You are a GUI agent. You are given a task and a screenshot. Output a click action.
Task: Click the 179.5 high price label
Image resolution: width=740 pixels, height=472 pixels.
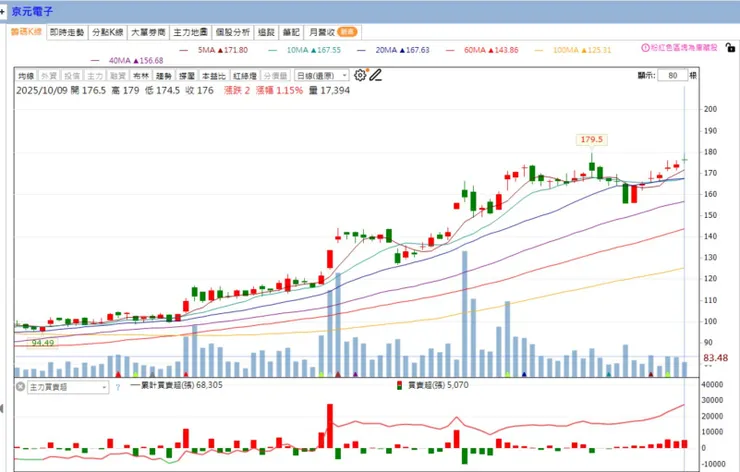click(591, 139)
